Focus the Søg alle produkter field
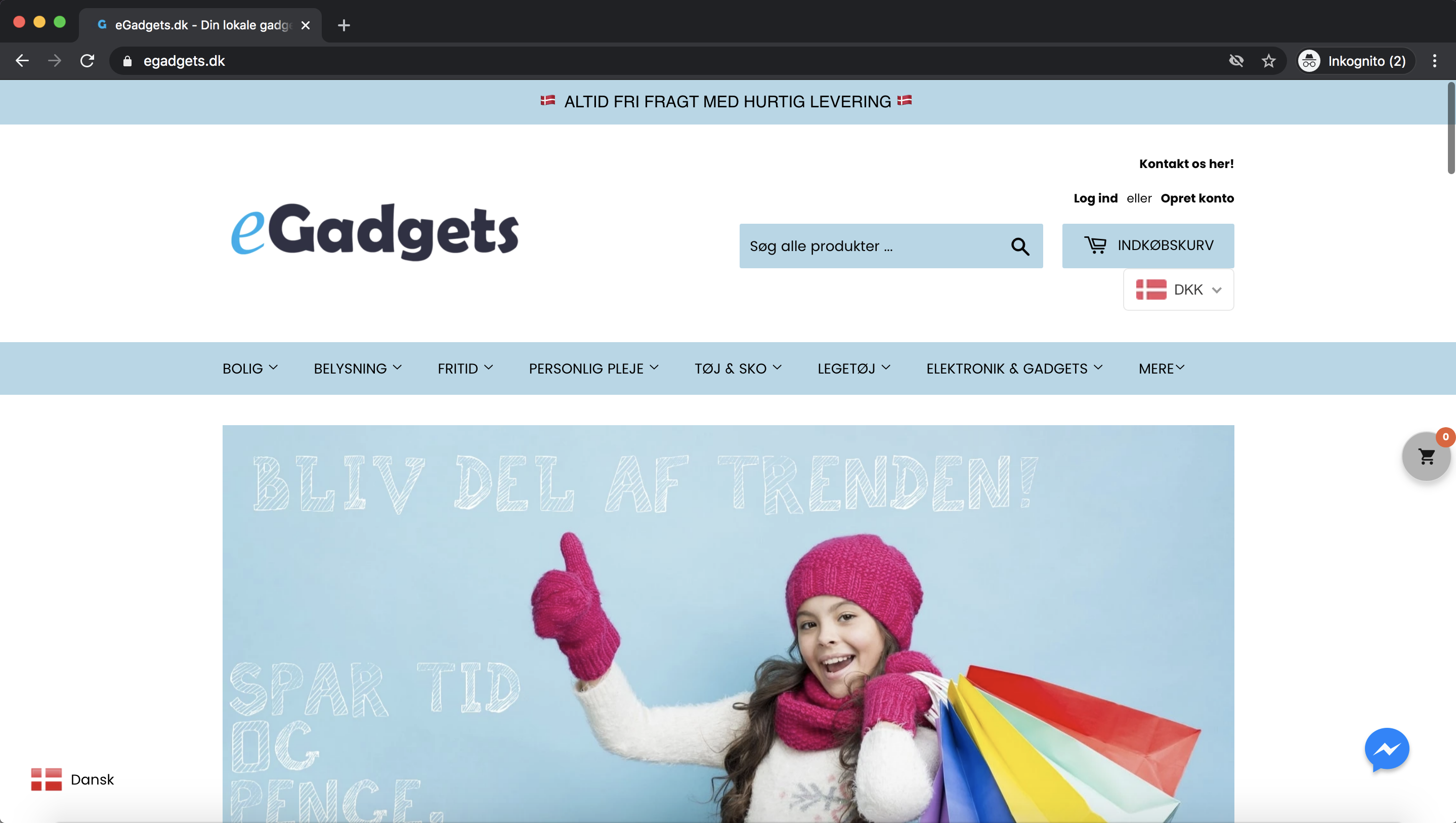This screenshot has height=823, width=1456. [x=873, y=246]
